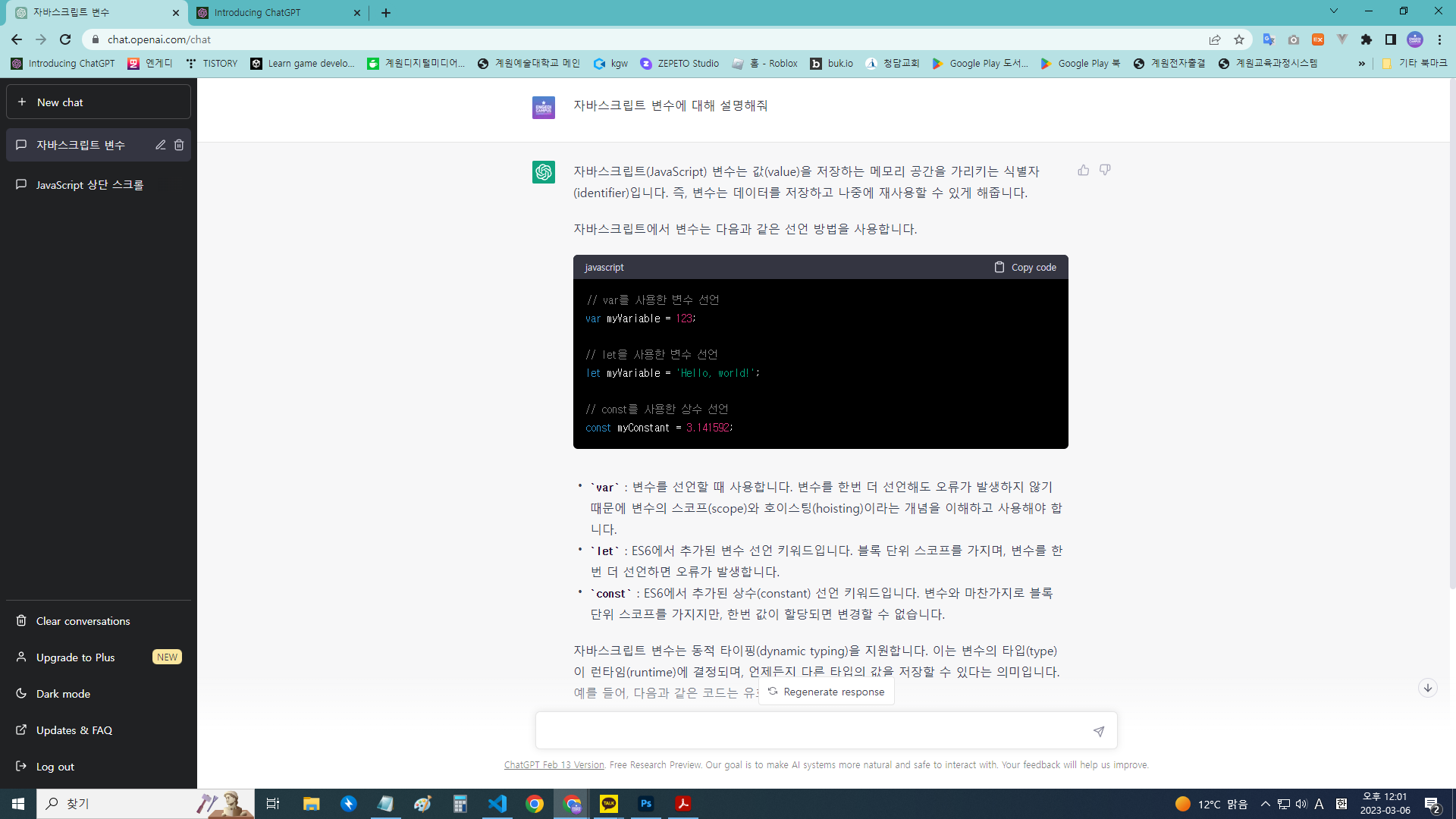Open Google Translate in the address bar

coord(1270,39)
